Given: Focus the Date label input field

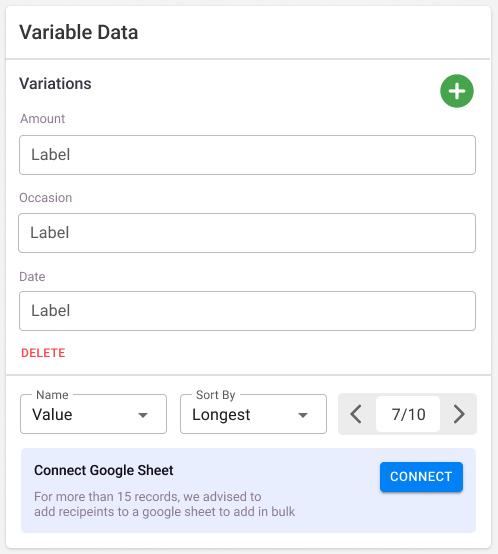Looking at the screenshot, I should point(247,311).
